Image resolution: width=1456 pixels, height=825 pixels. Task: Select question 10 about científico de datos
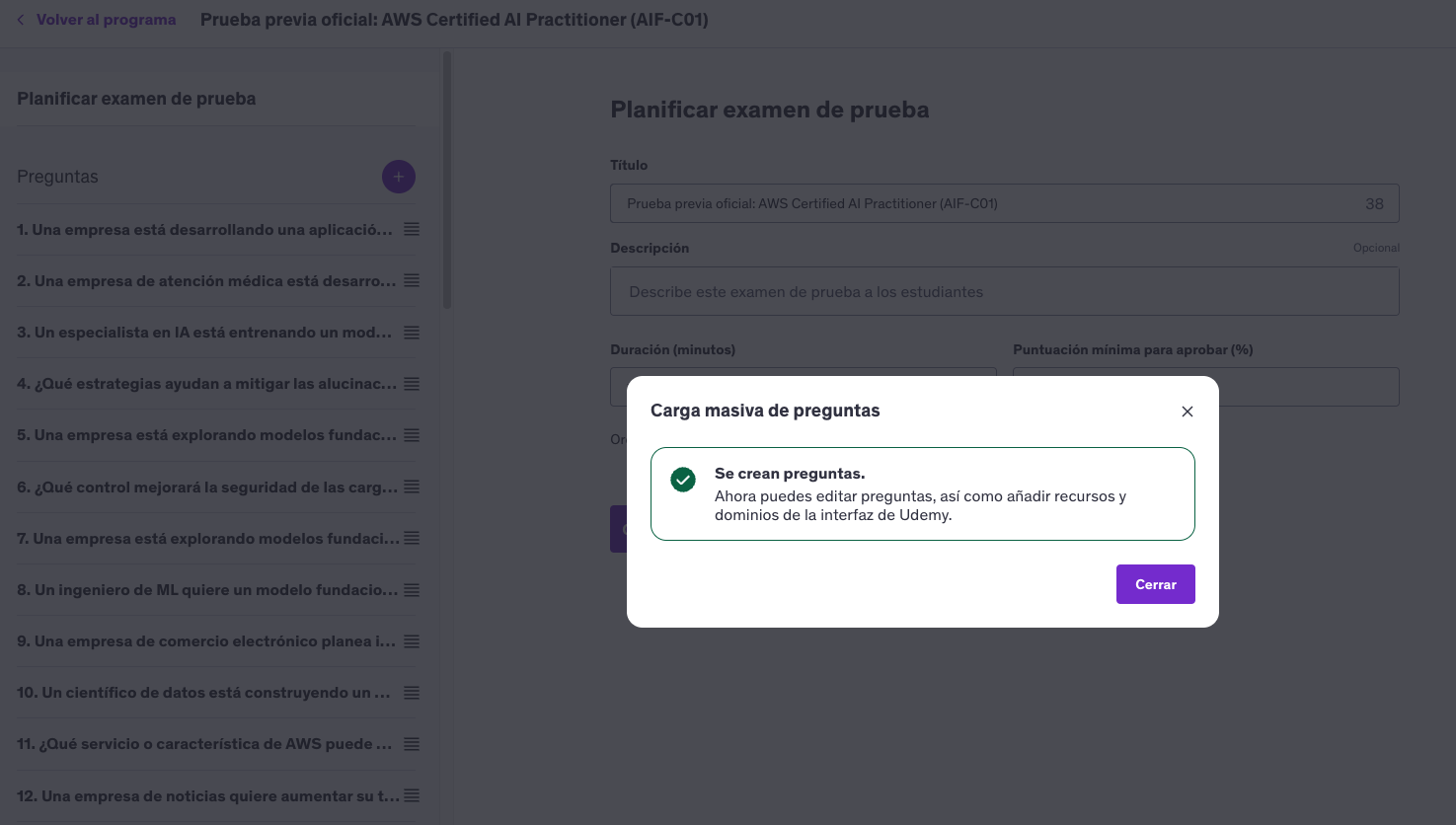(204, 693)
